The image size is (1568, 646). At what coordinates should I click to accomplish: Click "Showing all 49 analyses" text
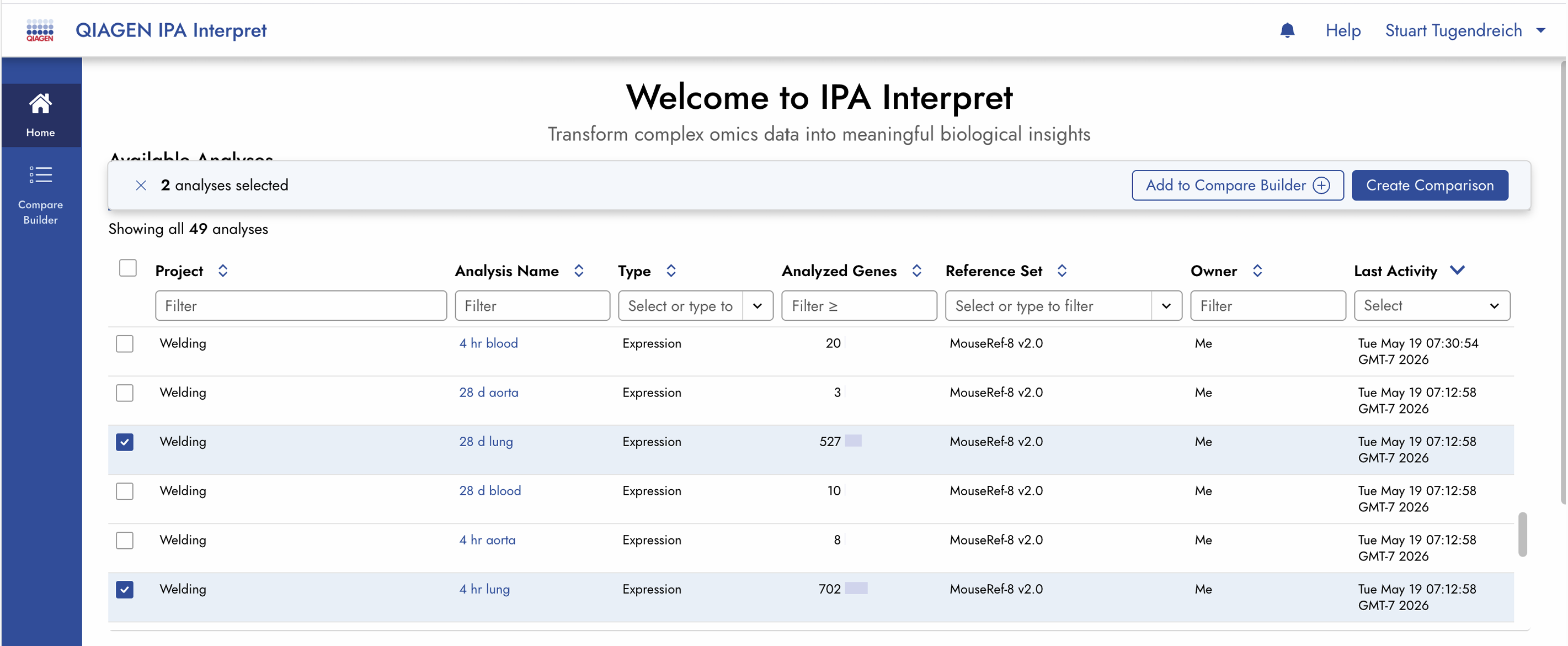pos(188,229)
